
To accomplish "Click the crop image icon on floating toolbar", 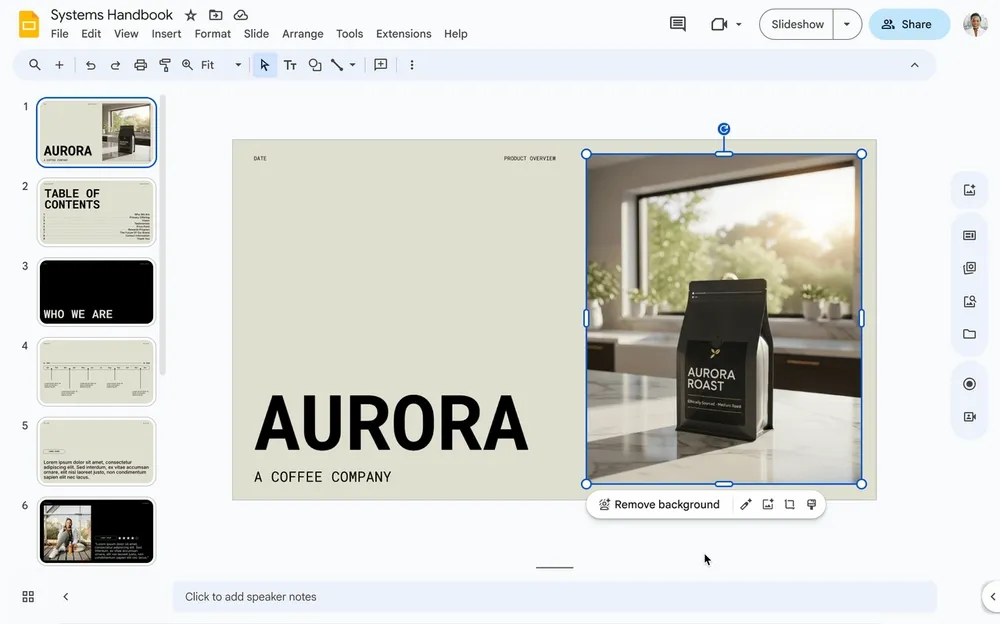I will coord(789,504).
